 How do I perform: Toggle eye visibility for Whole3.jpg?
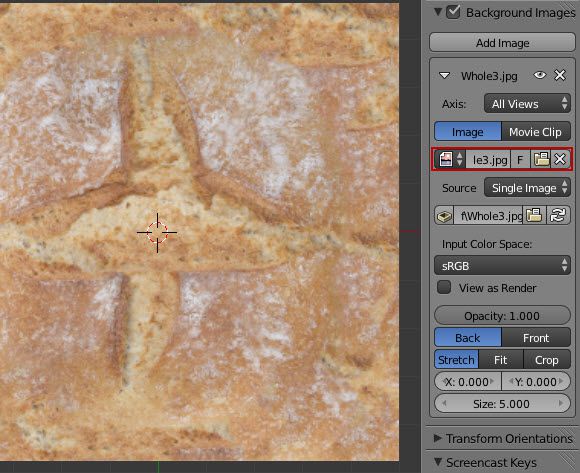540,75
